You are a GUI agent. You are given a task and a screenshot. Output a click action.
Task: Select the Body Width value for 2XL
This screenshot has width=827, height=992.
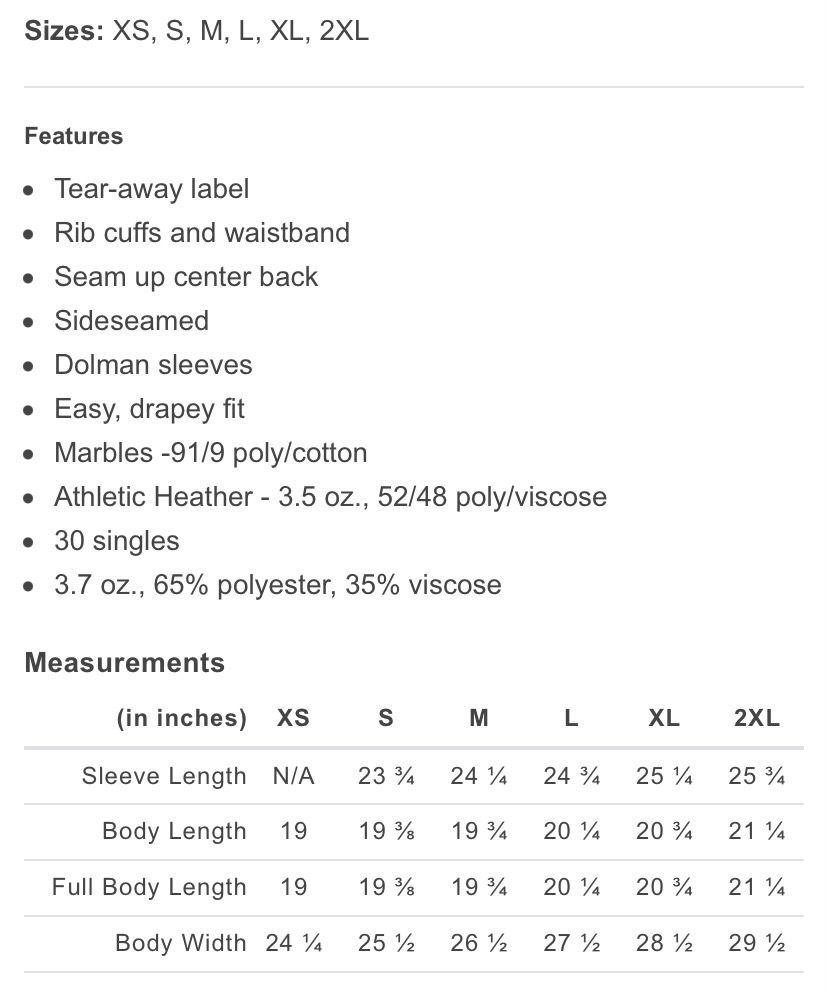[x=757, y=943]
